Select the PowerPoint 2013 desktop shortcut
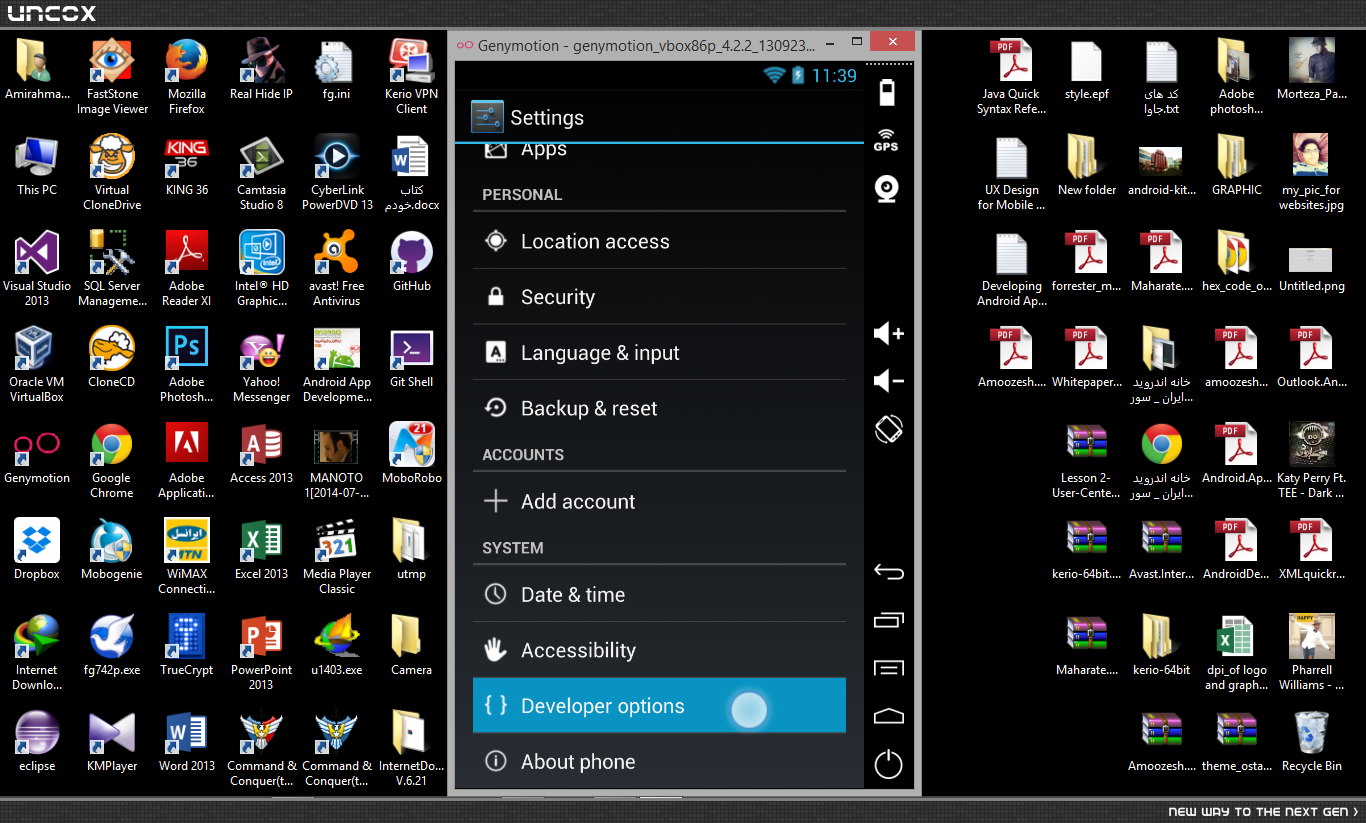Image resolution: width=1366 pixels, height=823 pixels. (x=262, y=653)
